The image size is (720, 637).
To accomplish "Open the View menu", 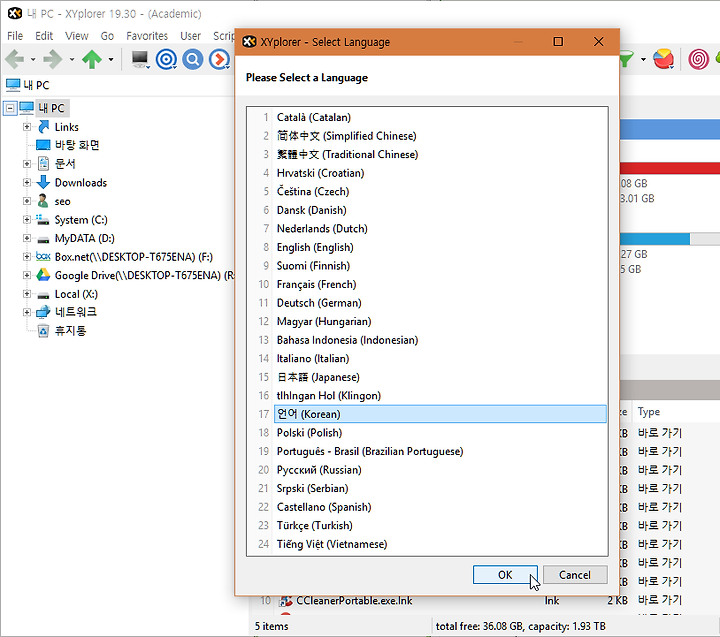I will [77, 36].
